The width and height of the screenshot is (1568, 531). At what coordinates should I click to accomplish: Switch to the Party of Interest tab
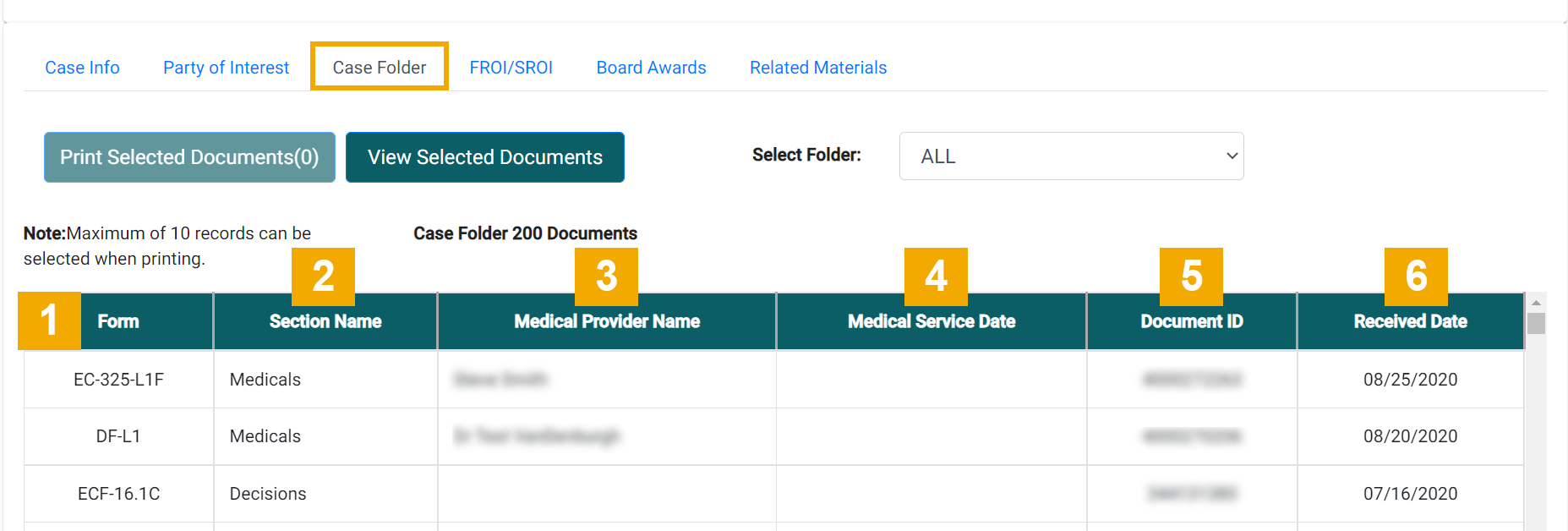coord(226,68)
